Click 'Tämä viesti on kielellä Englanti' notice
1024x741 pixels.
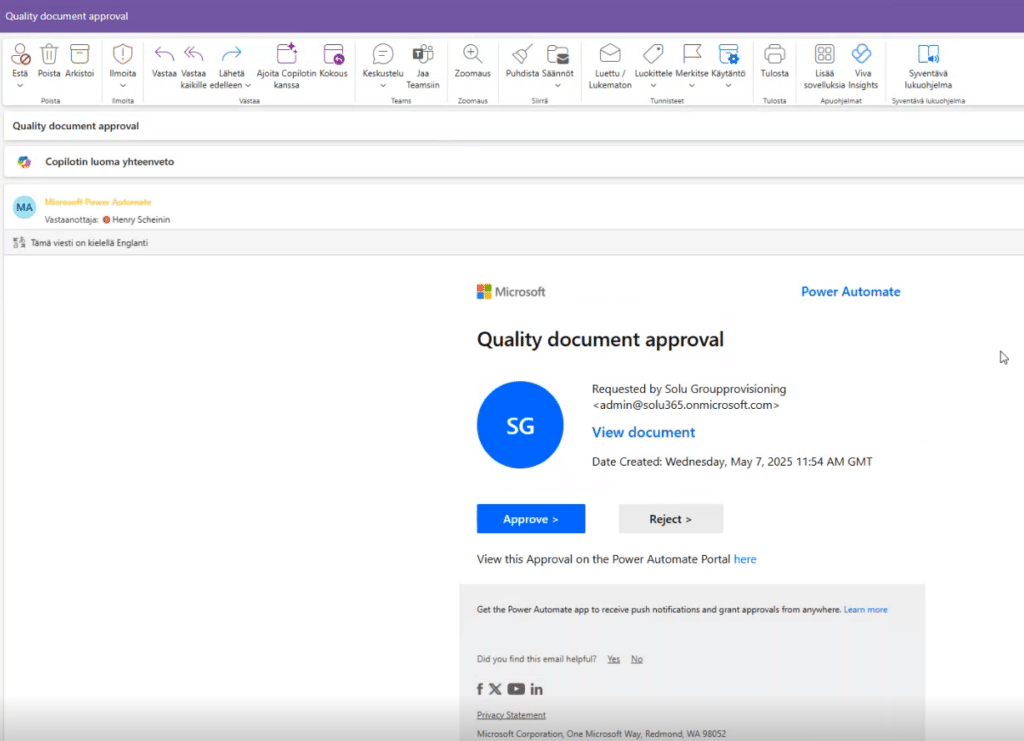pos(89,243)
